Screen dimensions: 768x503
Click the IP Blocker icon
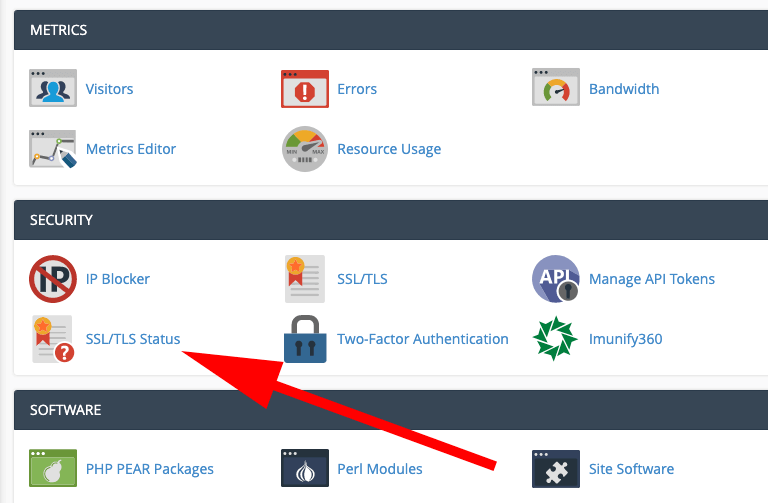53,279
